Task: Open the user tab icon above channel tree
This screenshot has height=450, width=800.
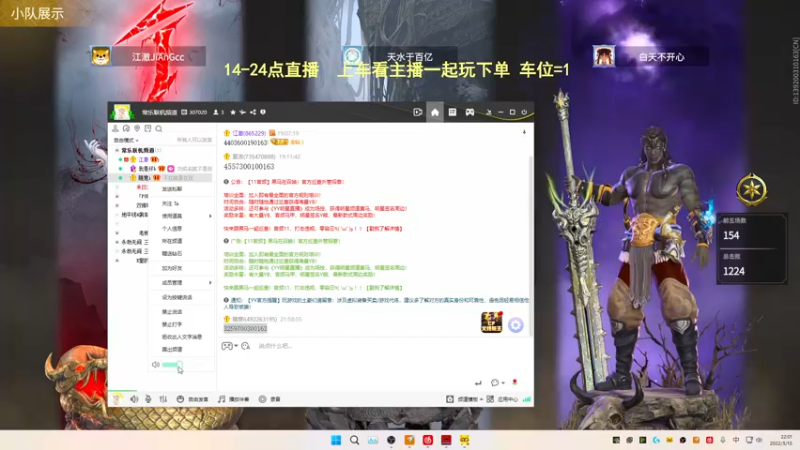Action: tap(115, 129)
